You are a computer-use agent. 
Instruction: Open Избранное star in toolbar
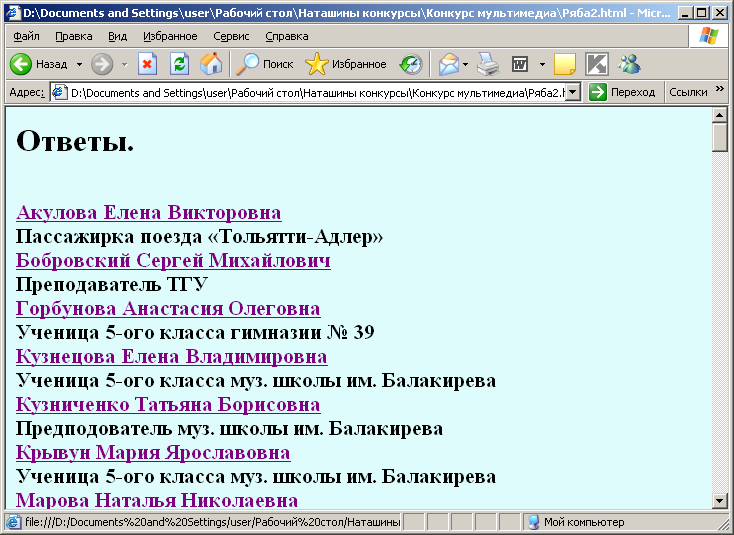click(346, 64)
